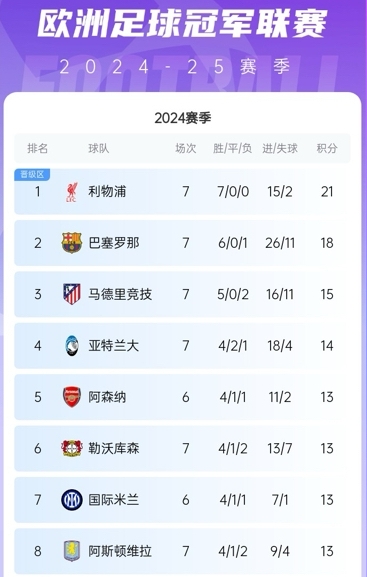Open the 利物浦 team name link
Screen dimensions: 367x577
tap(107, 192)
